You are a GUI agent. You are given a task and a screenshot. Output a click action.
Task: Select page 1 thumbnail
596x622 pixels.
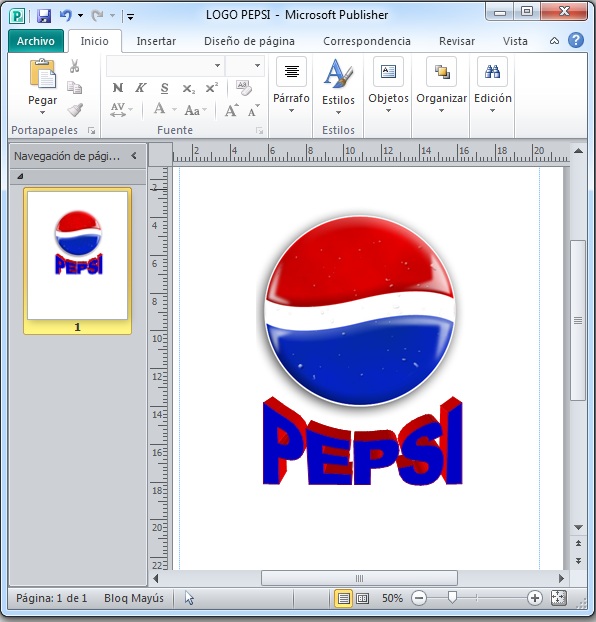pos(78,261)
